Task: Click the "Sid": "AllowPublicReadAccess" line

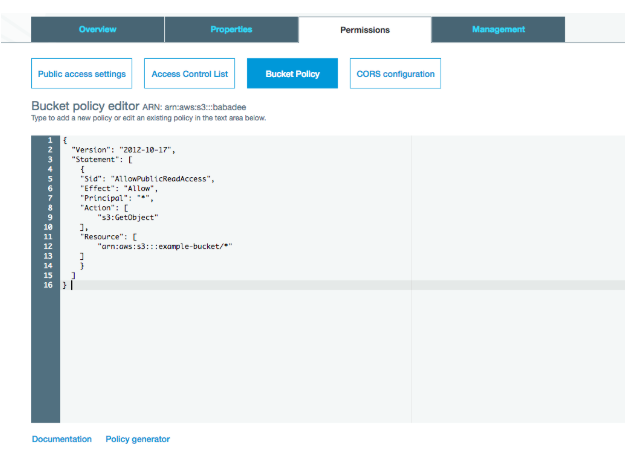Action: [147, 179]
